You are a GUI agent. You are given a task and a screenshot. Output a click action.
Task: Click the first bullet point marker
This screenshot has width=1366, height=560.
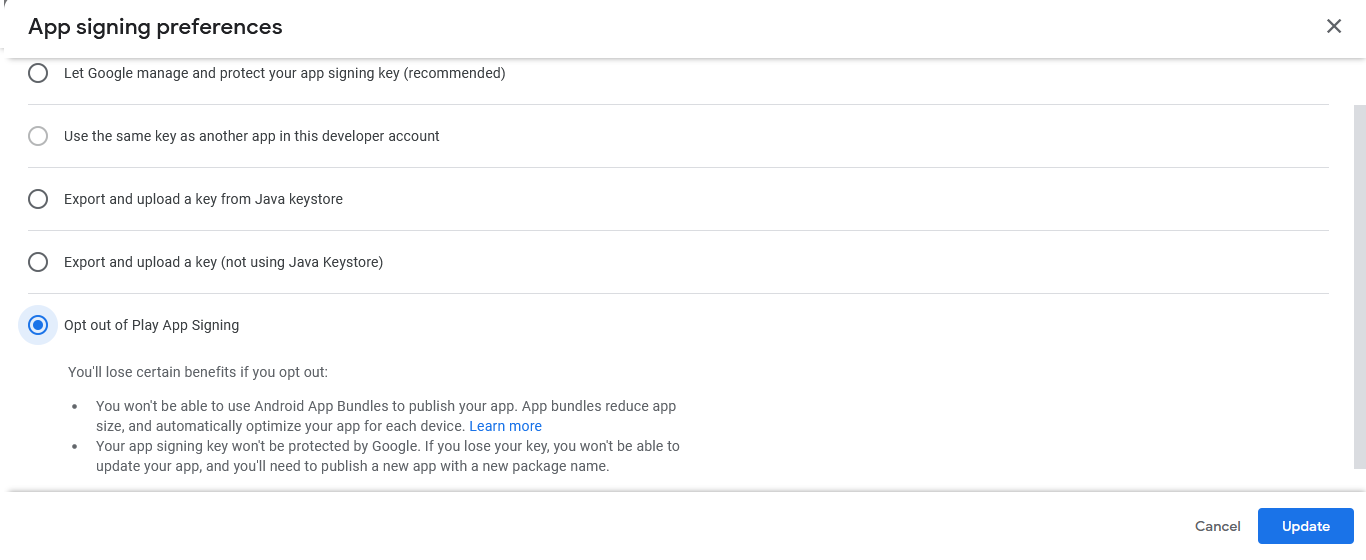pos(75,407)
